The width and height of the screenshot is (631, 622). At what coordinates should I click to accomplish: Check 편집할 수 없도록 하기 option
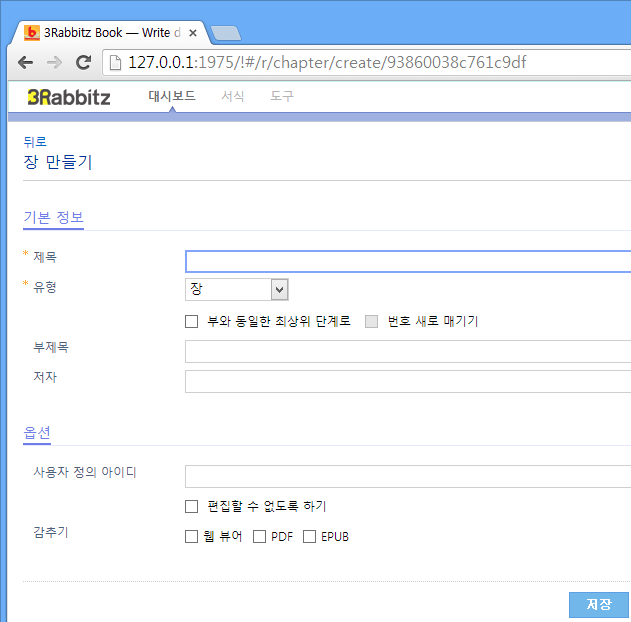coord(192,507)
